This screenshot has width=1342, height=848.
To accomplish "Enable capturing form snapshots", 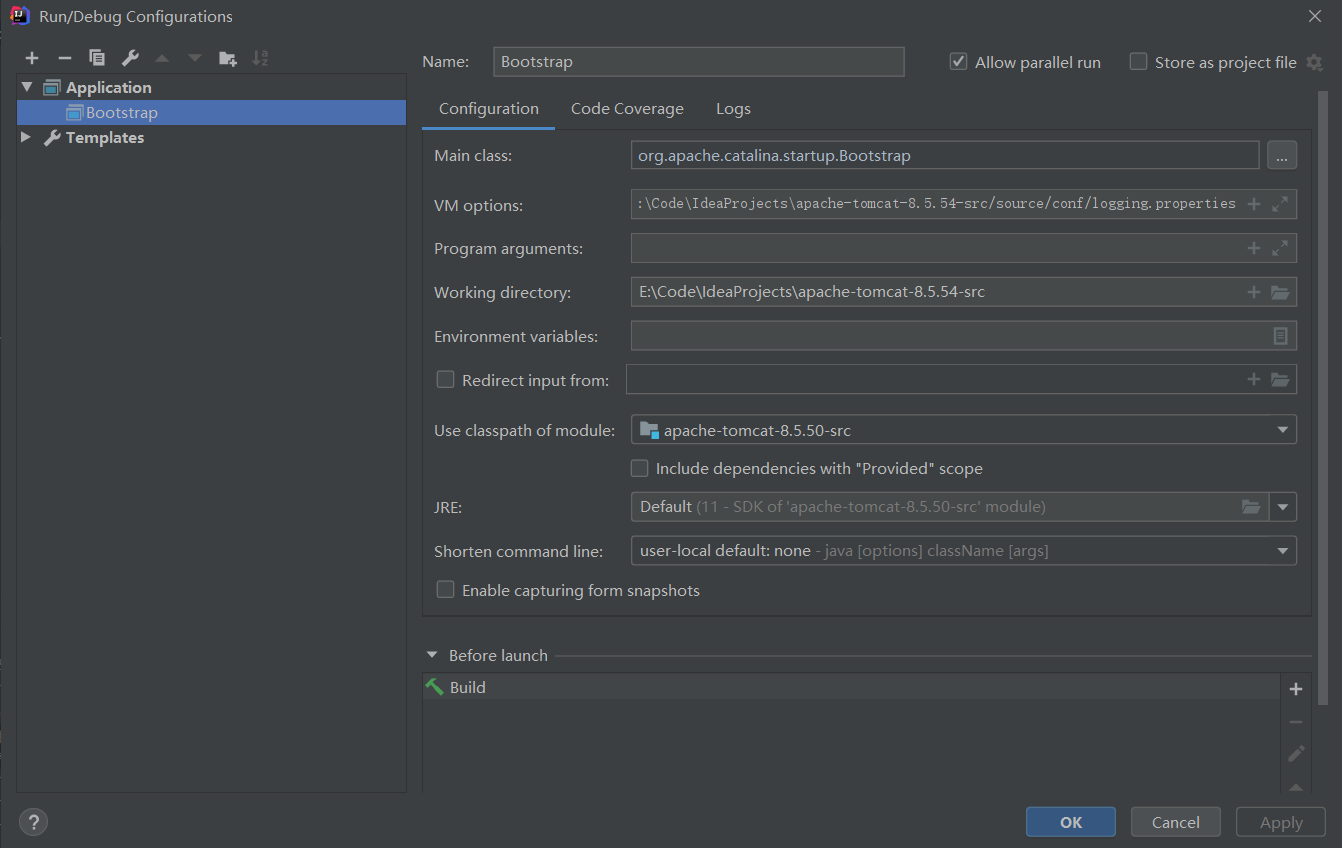I will 445,590.
